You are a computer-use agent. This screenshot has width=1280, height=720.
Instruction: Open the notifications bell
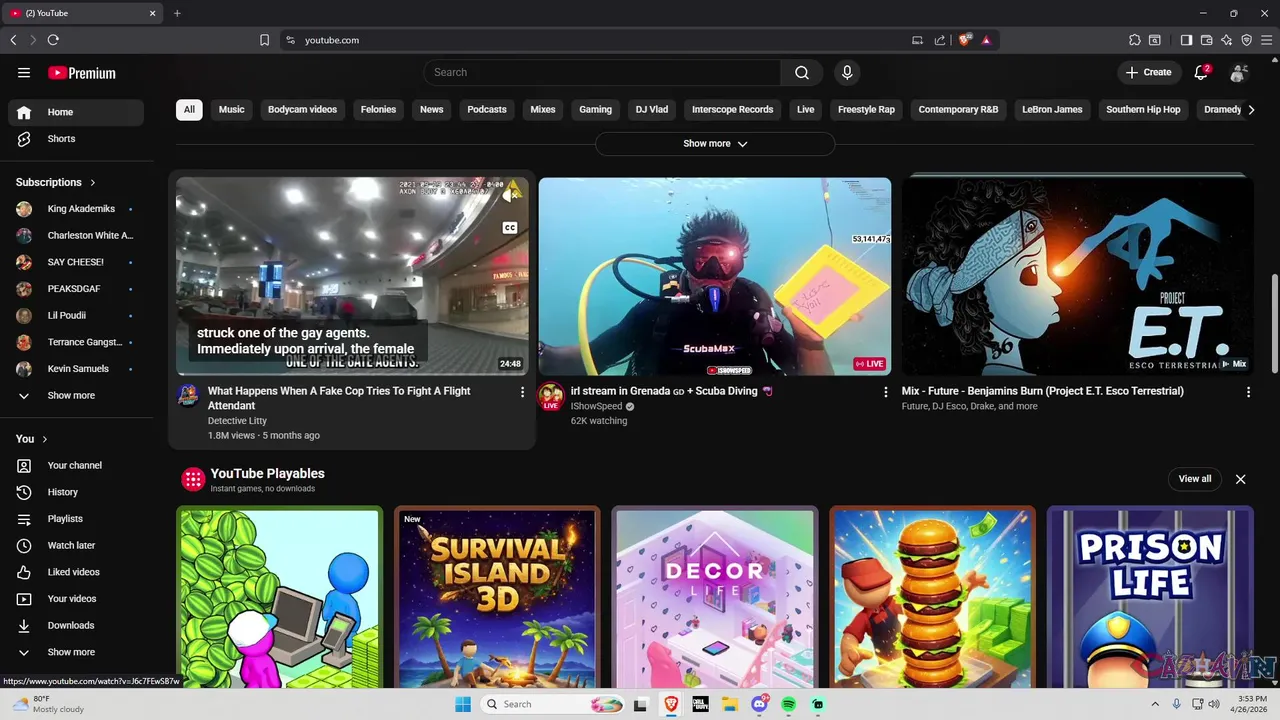point(1201,72)
